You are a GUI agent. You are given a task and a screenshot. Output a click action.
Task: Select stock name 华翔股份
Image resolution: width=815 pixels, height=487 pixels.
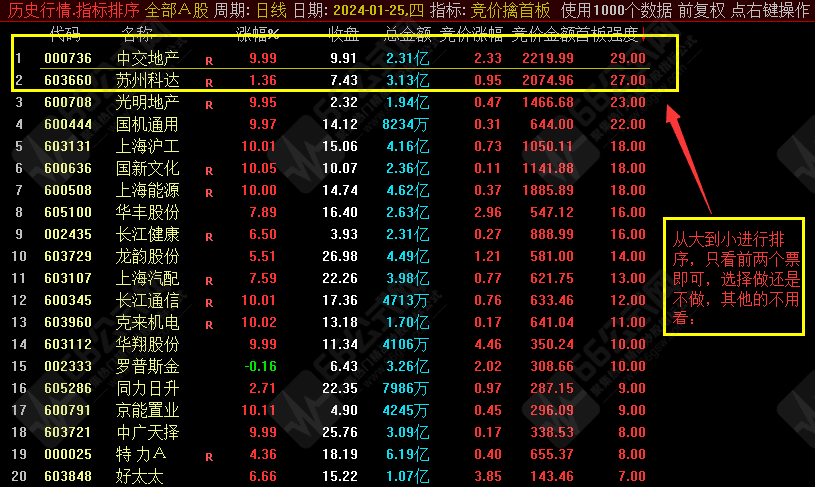coord(148,344)
